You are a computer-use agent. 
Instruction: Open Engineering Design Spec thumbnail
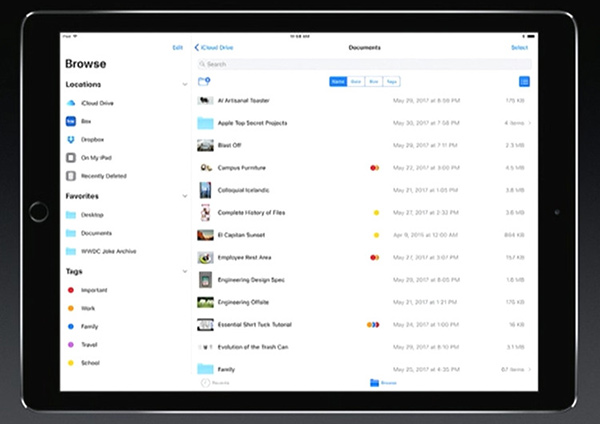205,280
